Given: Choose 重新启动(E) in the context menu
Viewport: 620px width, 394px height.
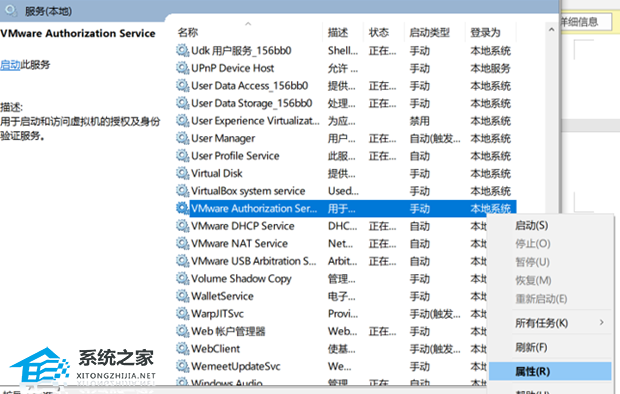Looking at the screenshot, I should pyautogui.click(x=541, y=299).
